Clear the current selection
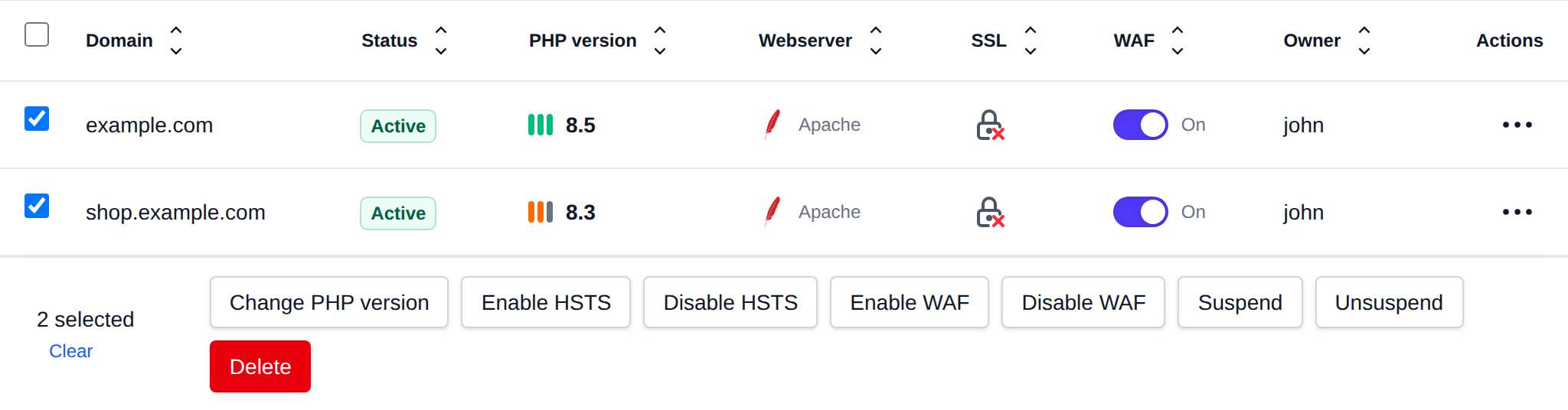The width and height of the screenshot is (1568, 410). pyautogui.click(x=70, y=351)
